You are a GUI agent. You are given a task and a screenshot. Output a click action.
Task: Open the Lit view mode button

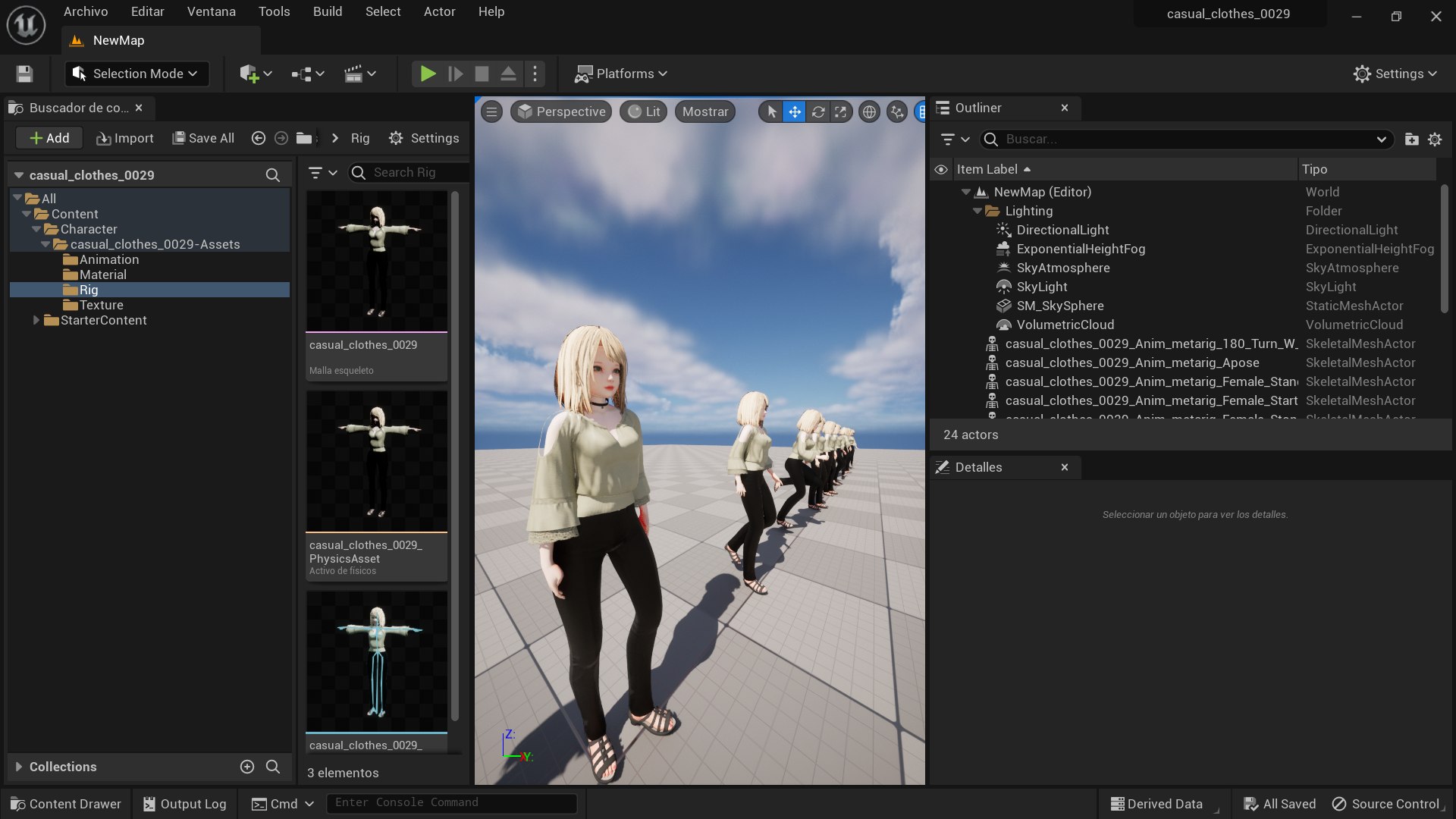(x=644, y=112)
